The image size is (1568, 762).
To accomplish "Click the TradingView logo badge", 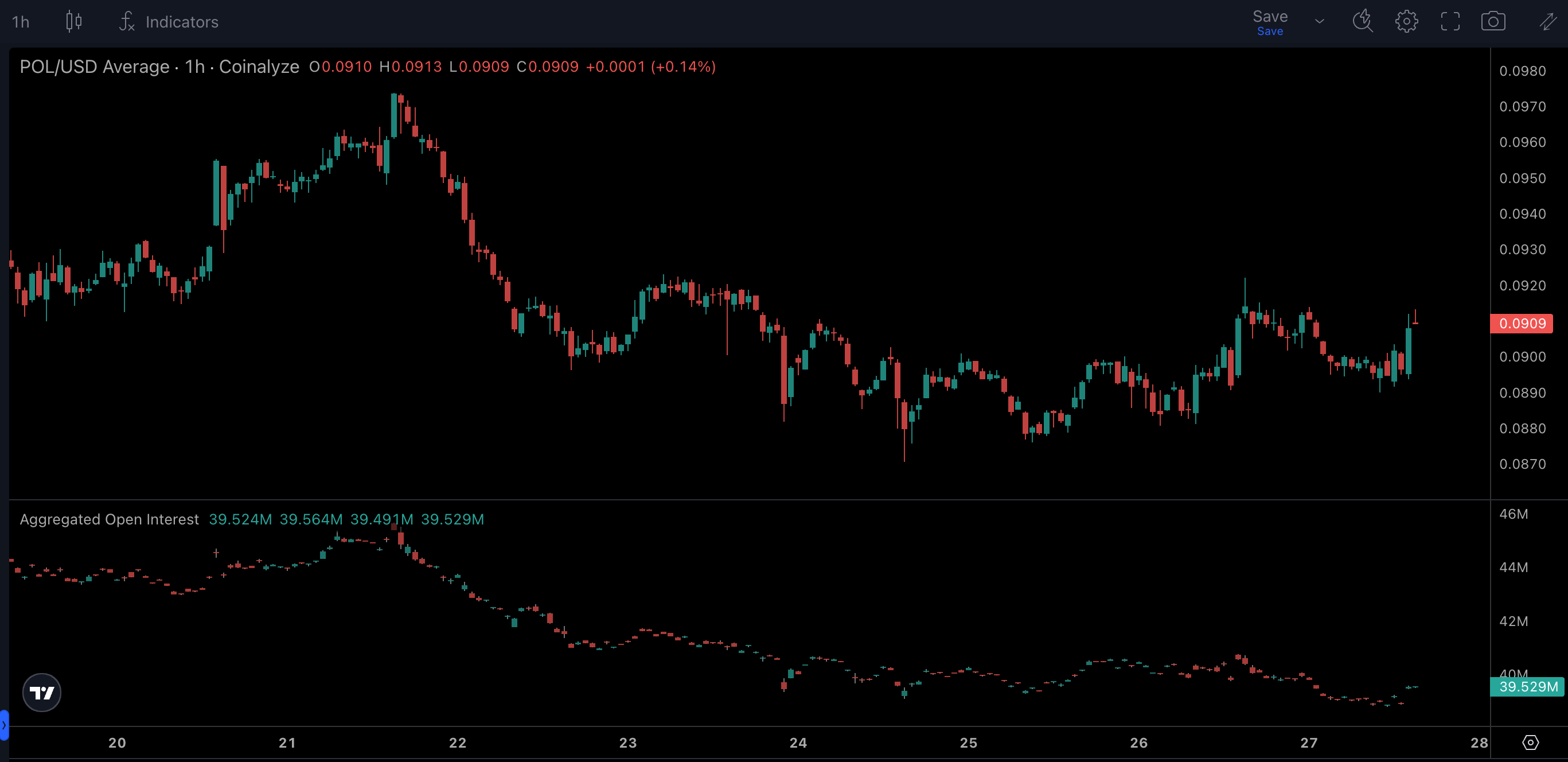I will point(42,693).
